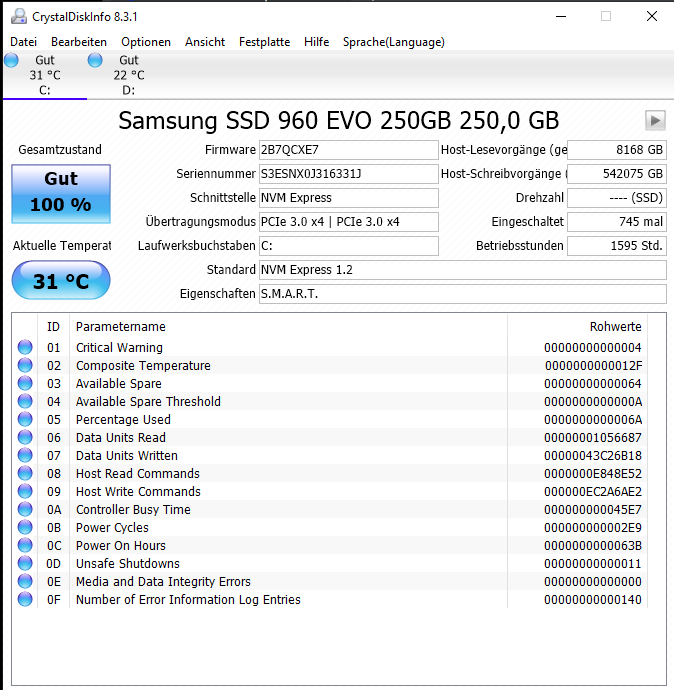Click the Parametername column header

121,327
